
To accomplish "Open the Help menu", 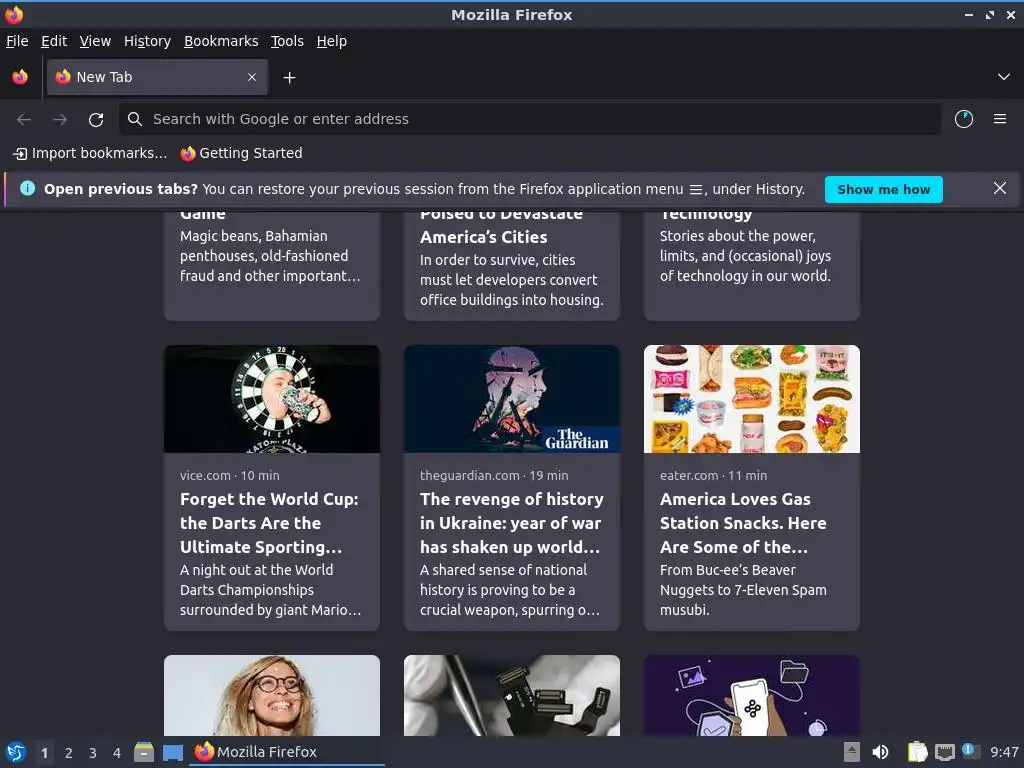I will 332,41.
